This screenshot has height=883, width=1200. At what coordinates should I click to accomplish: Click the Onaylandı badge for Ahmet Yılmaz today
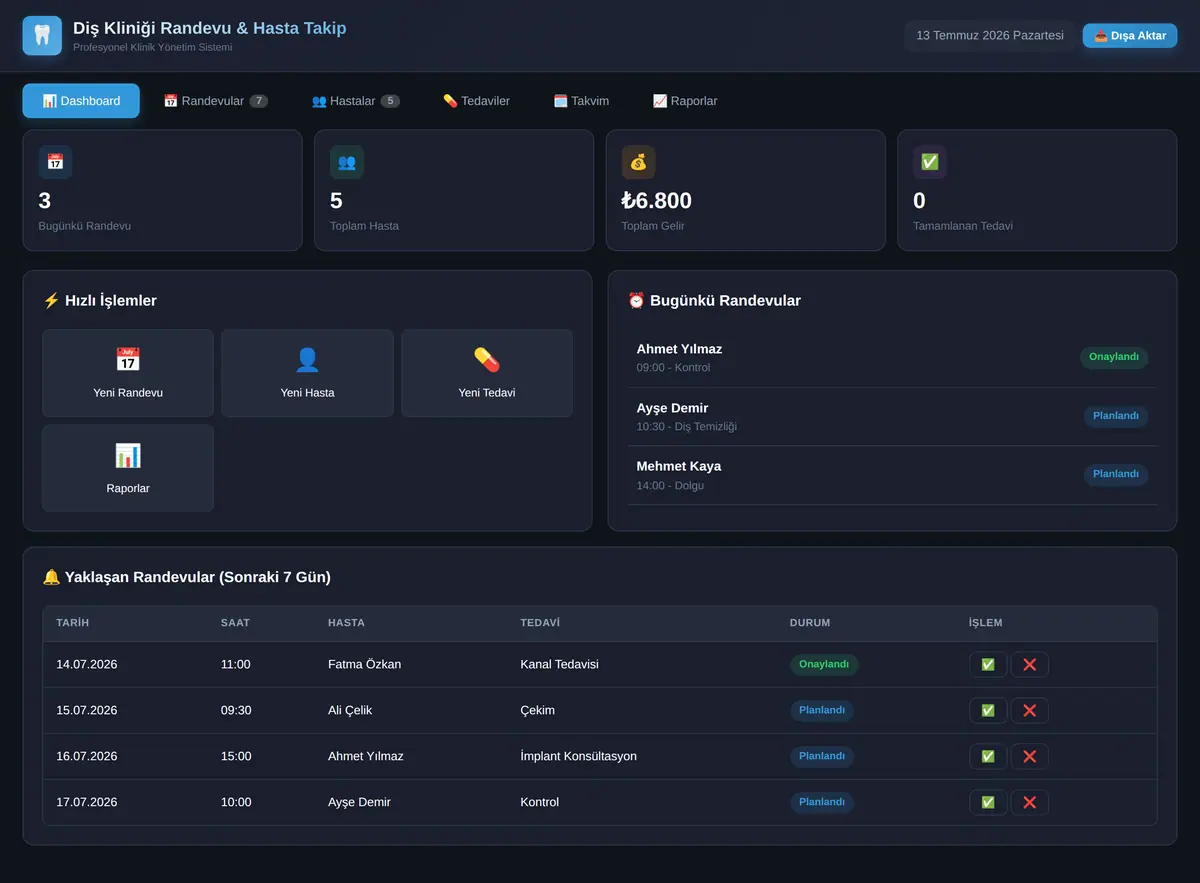[x=1114, y=357]
